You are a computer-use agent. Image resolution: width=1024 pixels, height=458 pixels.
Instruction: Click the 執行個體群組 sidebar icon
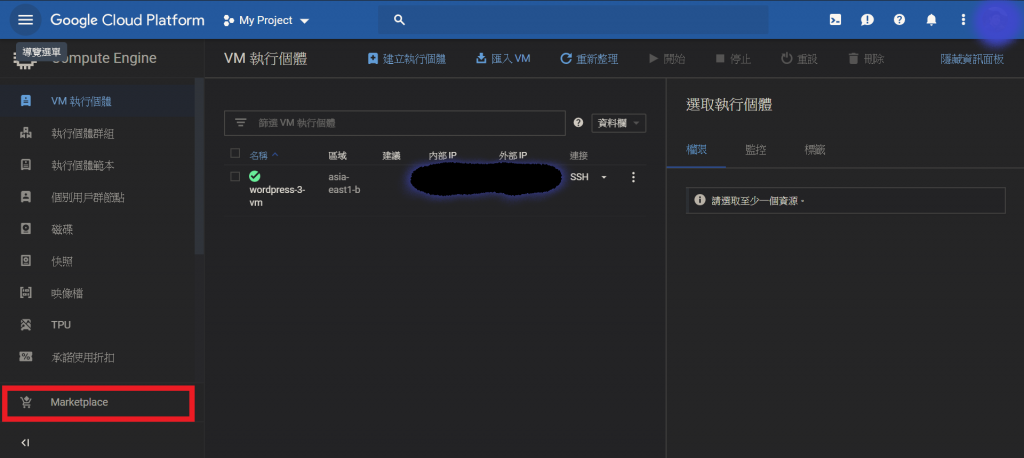coord(25,133)
